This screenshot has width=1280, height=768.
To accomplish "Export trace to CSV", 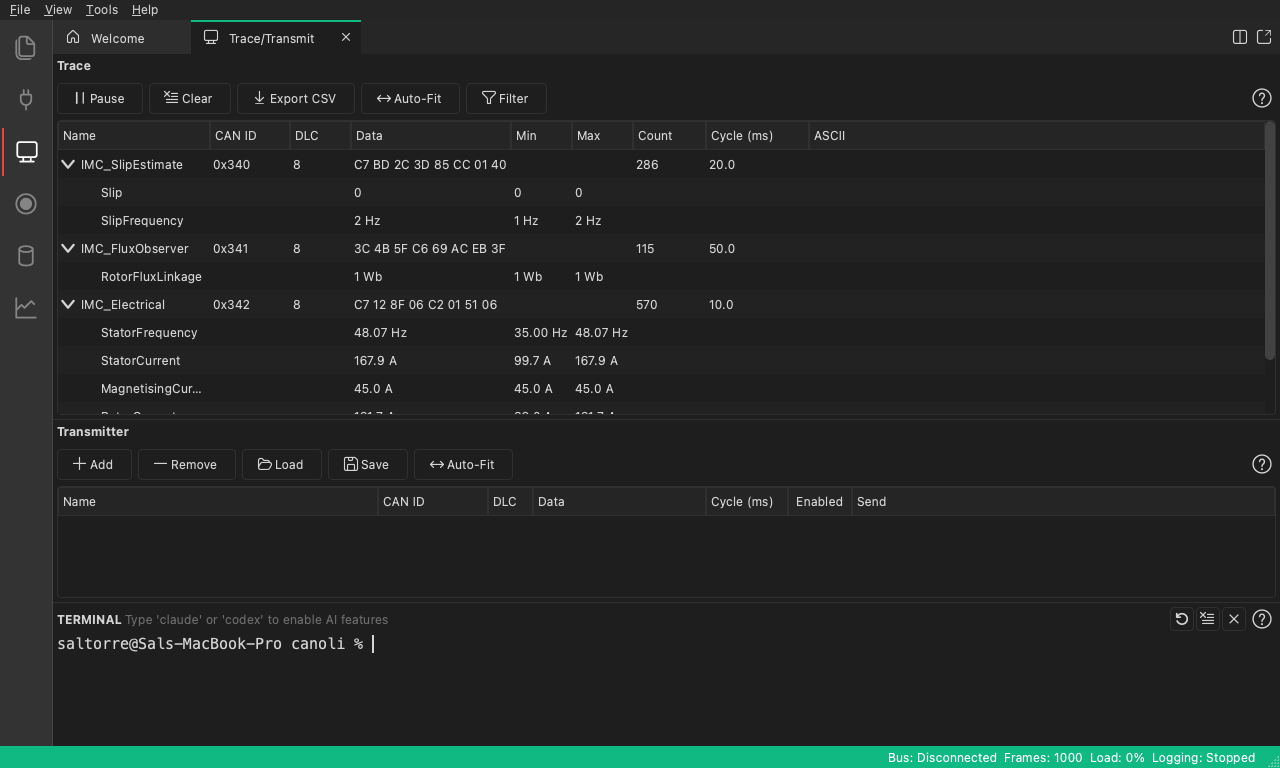I will coord(295,98).
